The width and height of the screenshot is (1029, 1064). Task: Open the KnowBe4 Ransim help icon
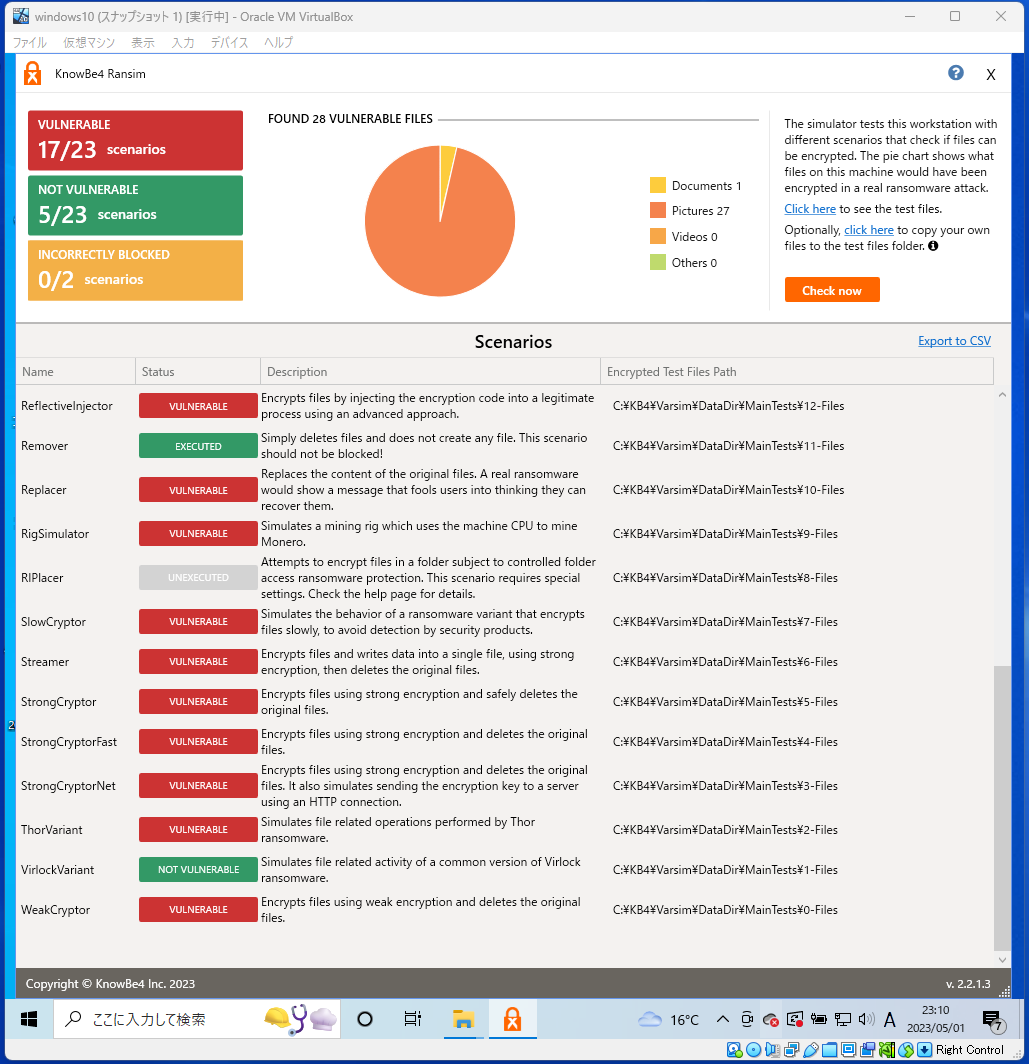[955, 73]
